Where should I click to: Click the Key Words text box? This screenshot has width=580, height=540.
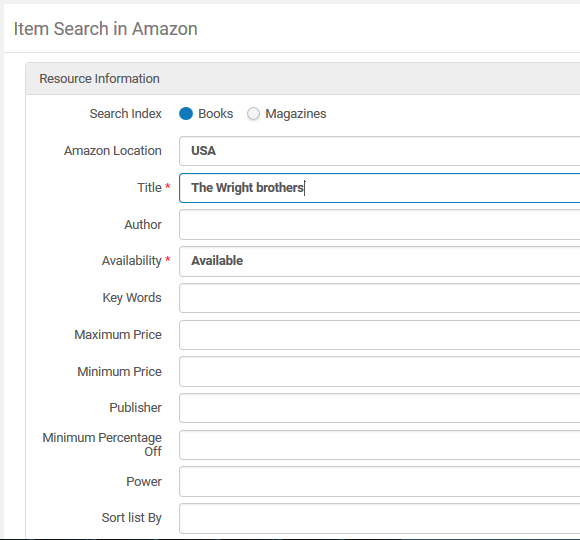click(380, 298)
